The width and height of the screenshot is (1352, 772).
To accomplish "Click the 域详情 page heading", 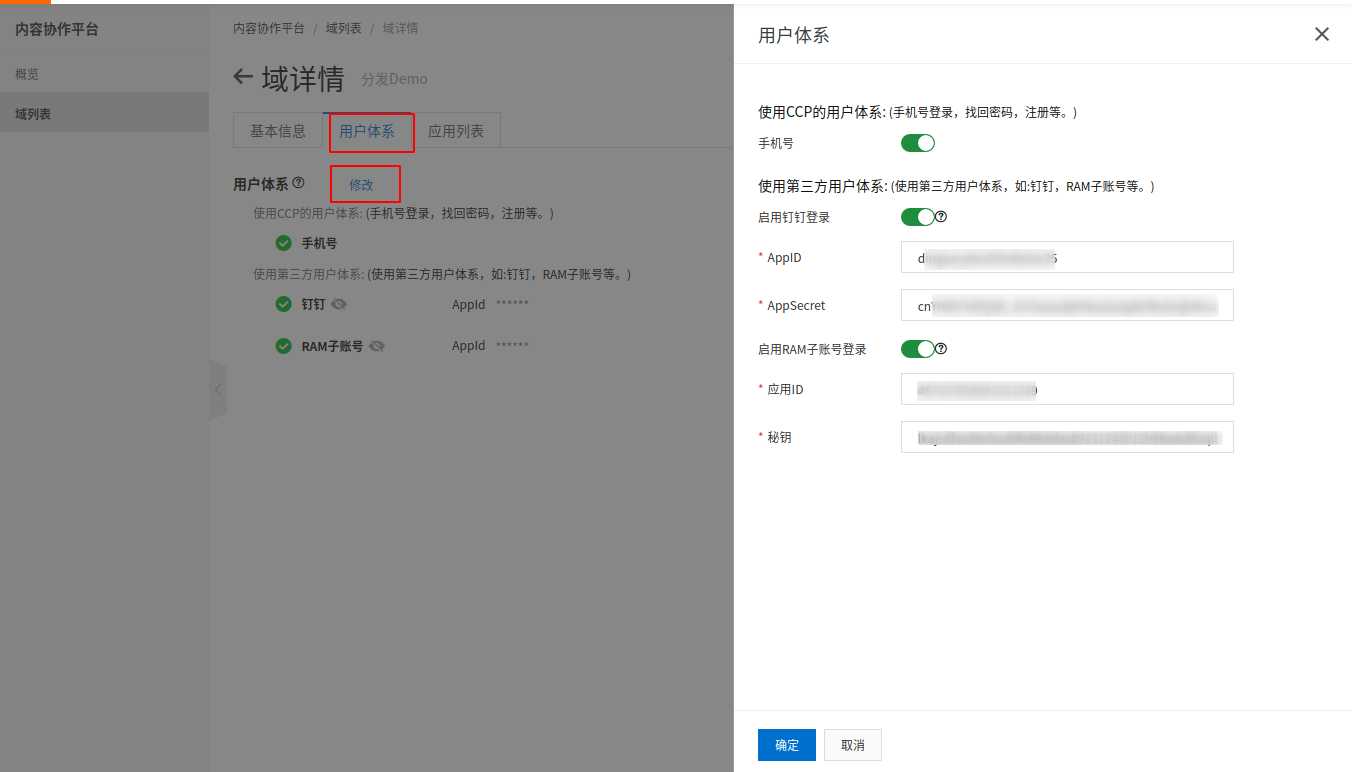I will [303, 79].
